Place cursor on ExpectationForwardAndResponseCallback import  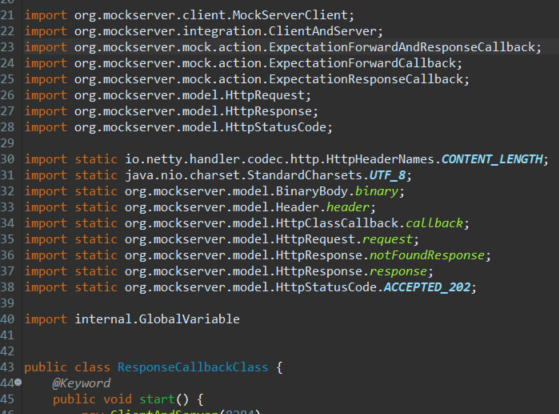click(x=402, y=47)
